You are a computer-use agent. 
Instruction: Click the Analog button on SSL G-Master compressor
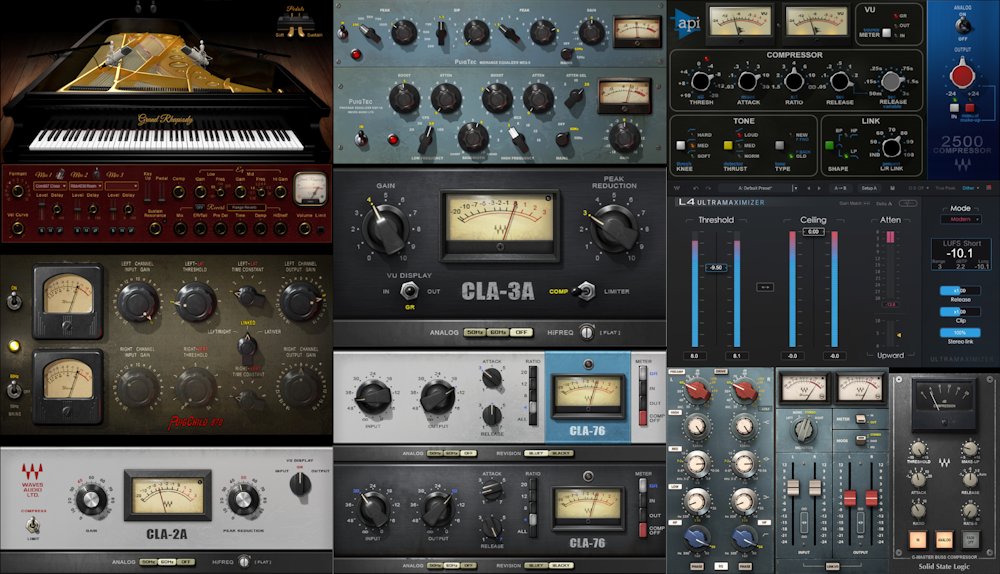click(x=945, y=540)
